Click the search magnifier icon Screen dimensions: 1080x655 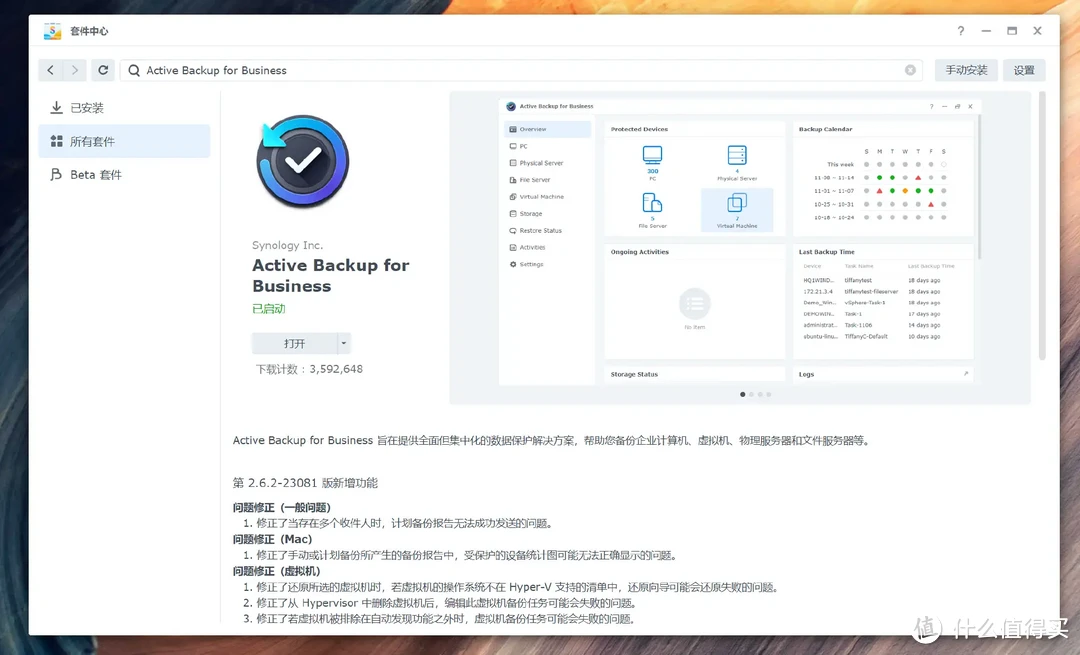point(134,70)
